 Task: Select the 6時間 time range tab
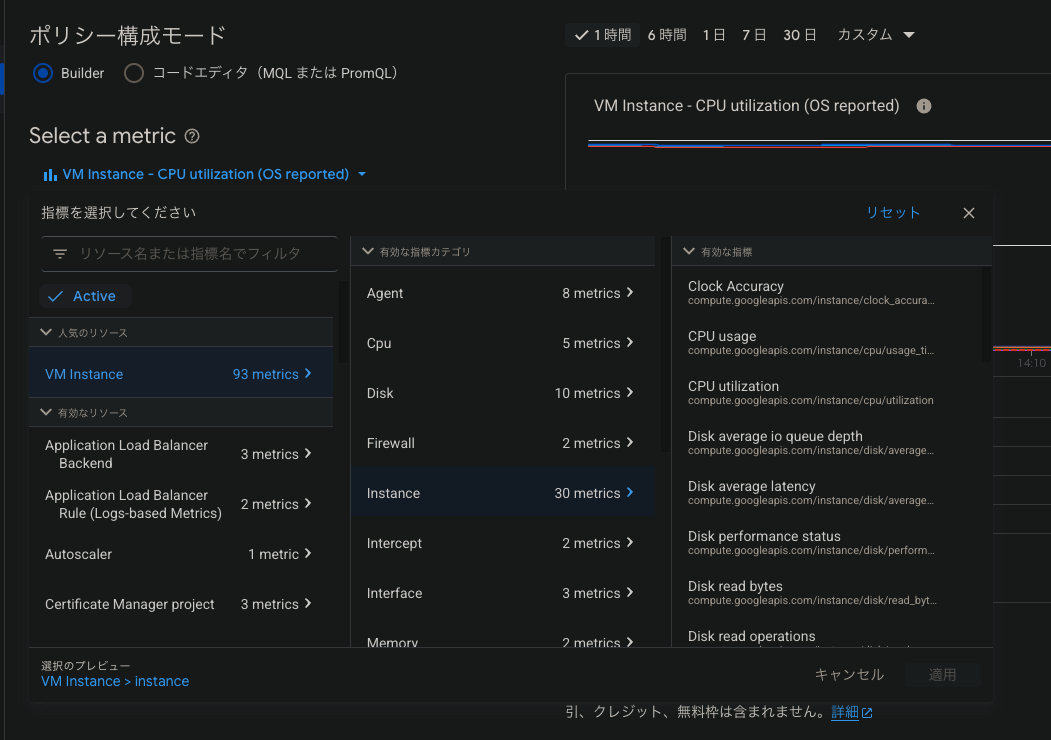[667, 35]
